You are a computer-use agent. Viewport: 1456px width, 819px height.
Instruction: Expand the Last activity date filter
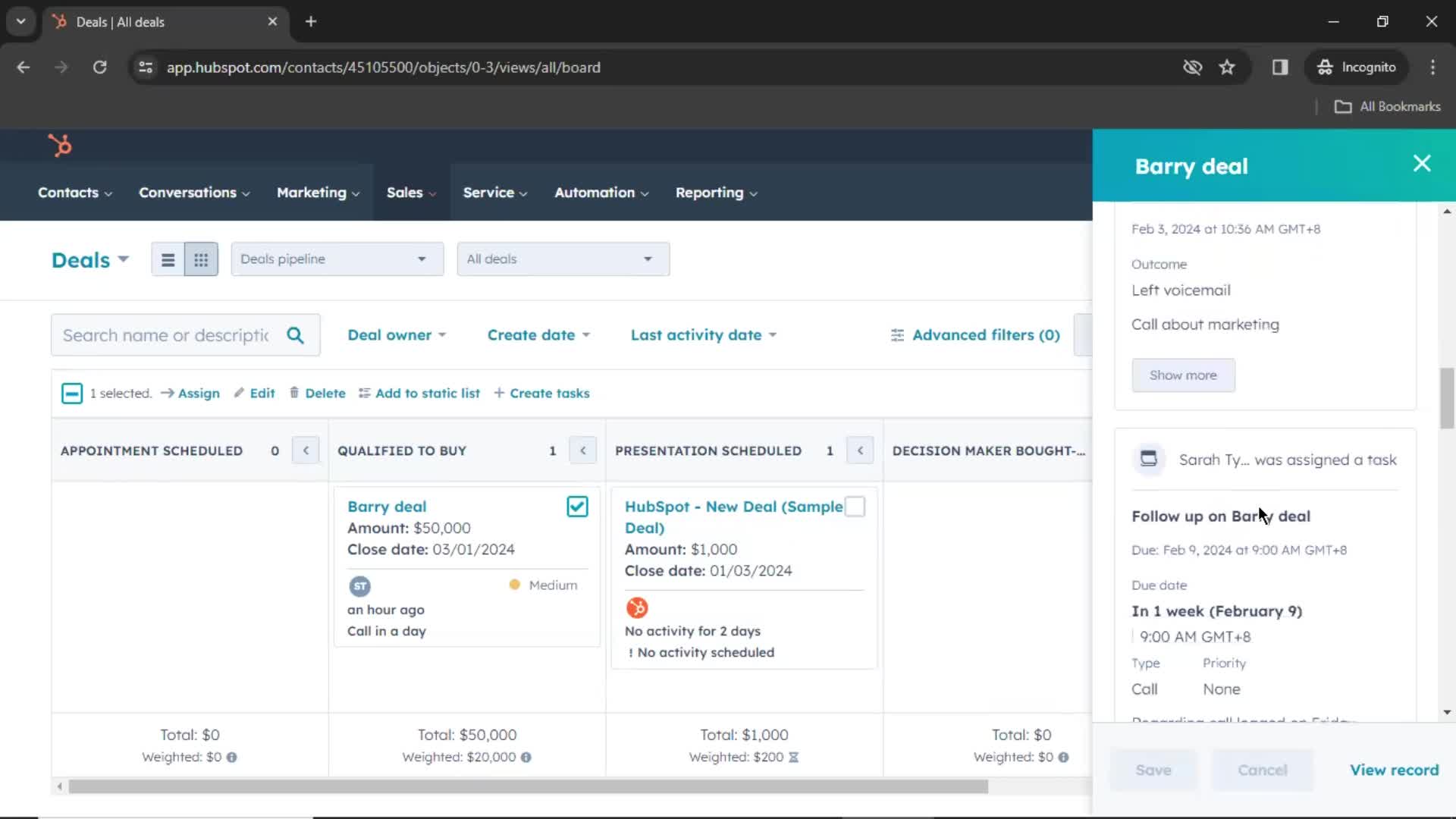coord(704,334)
